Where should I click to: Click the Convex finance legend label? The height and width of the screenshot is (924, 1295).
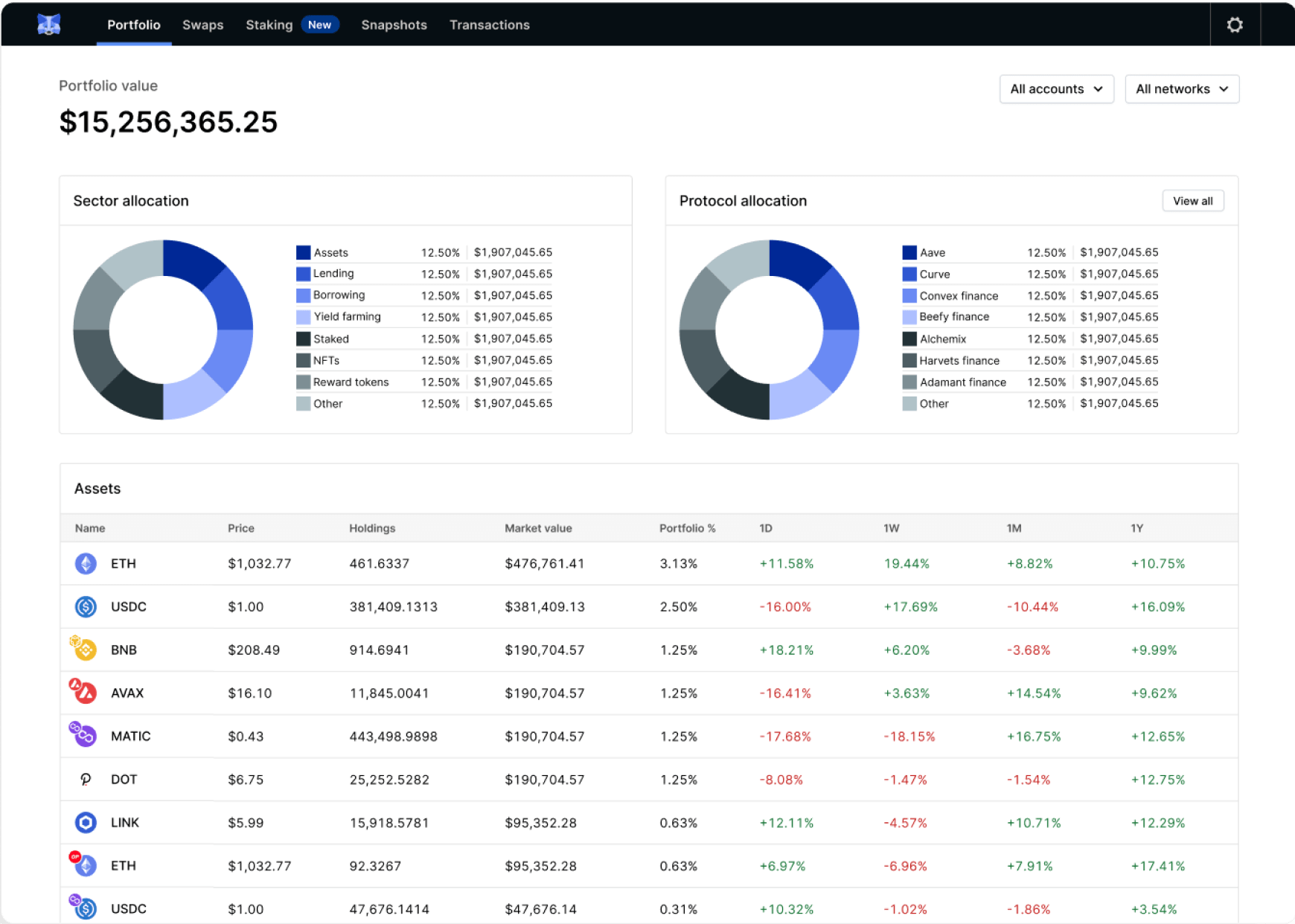[x=959, y=296]
